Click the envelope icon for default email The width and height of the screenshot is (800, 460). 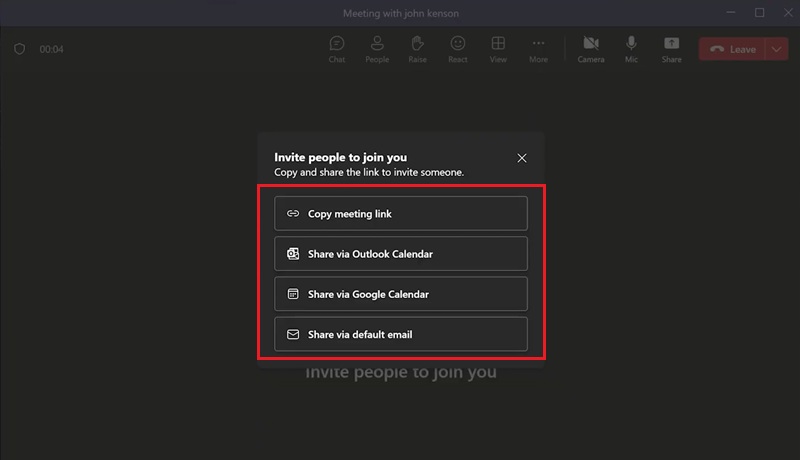[x=293, y=334]
